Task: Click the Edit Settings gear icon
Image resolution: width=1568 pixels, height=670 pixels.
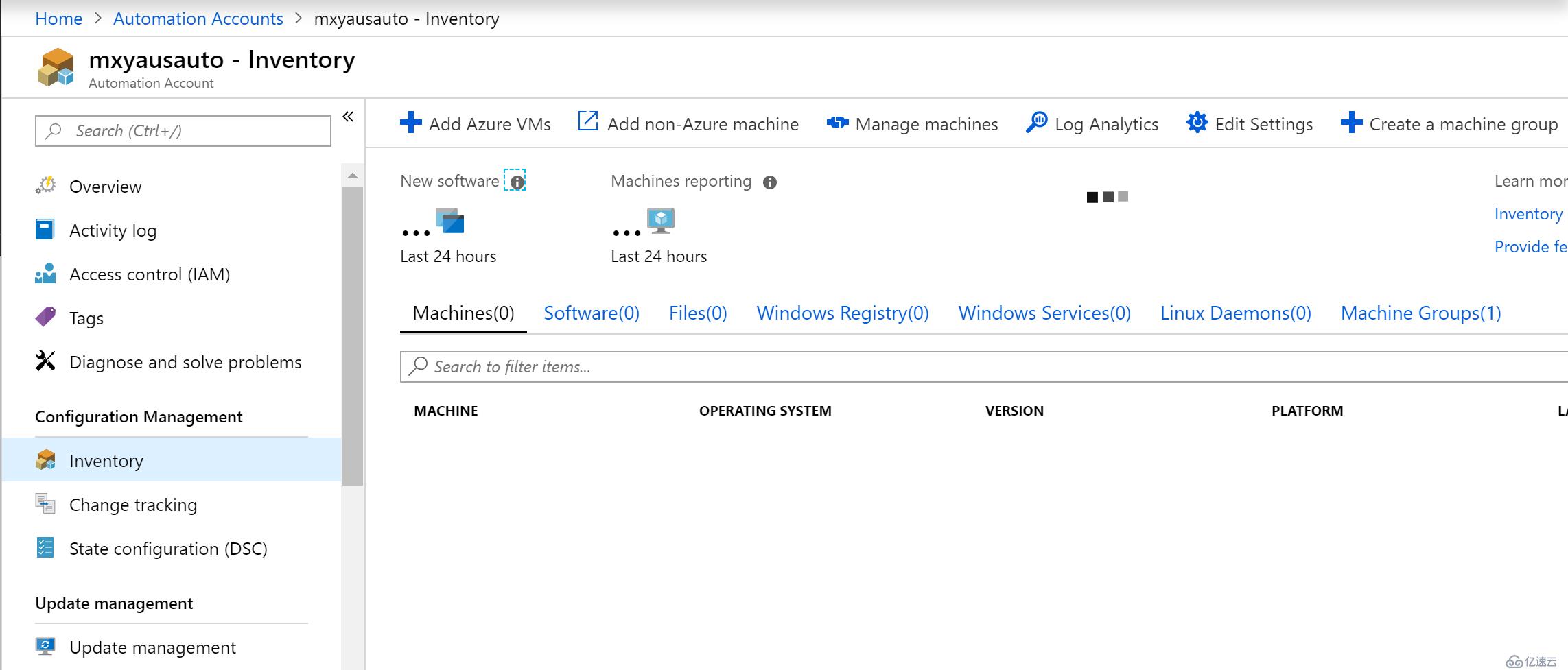Action: tap(1197, 123)
